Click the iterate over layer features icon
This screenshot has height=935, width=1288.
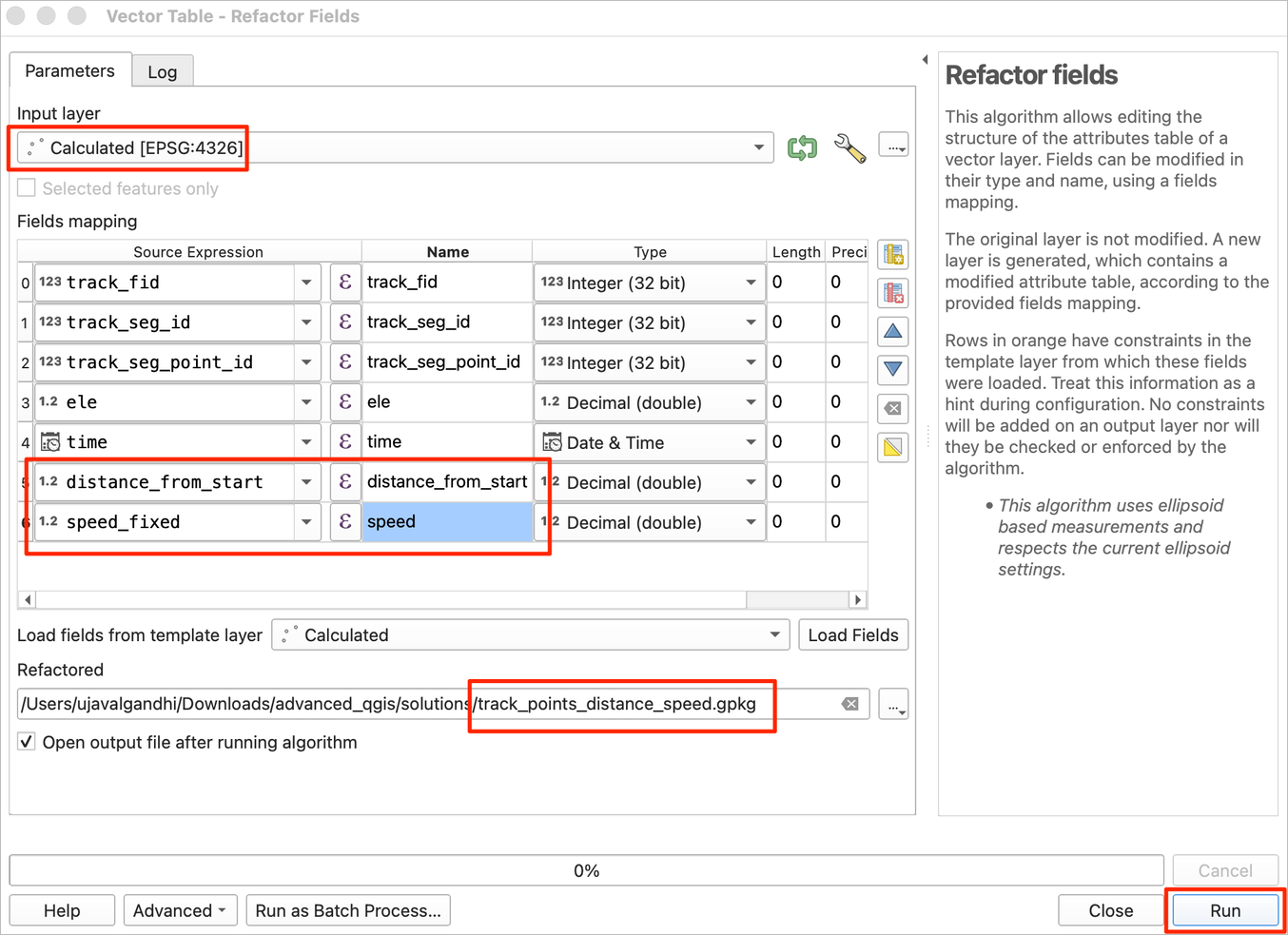(802, 147)
